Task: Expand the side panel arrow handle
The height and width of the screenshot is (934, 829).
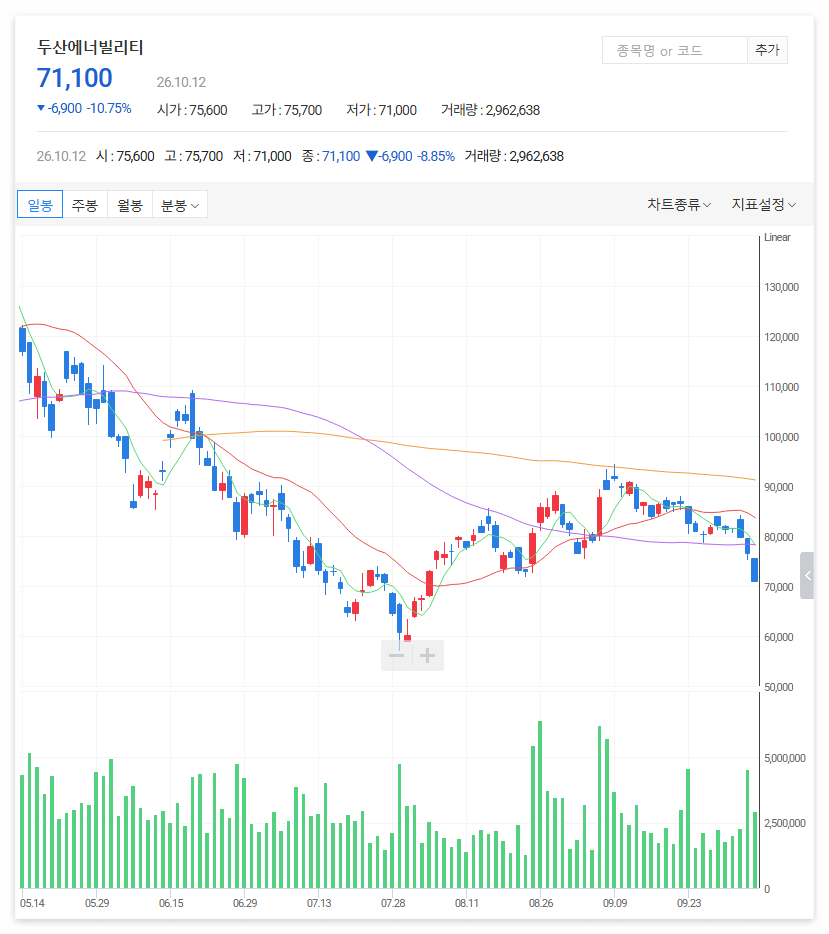Action: [807, 575]
